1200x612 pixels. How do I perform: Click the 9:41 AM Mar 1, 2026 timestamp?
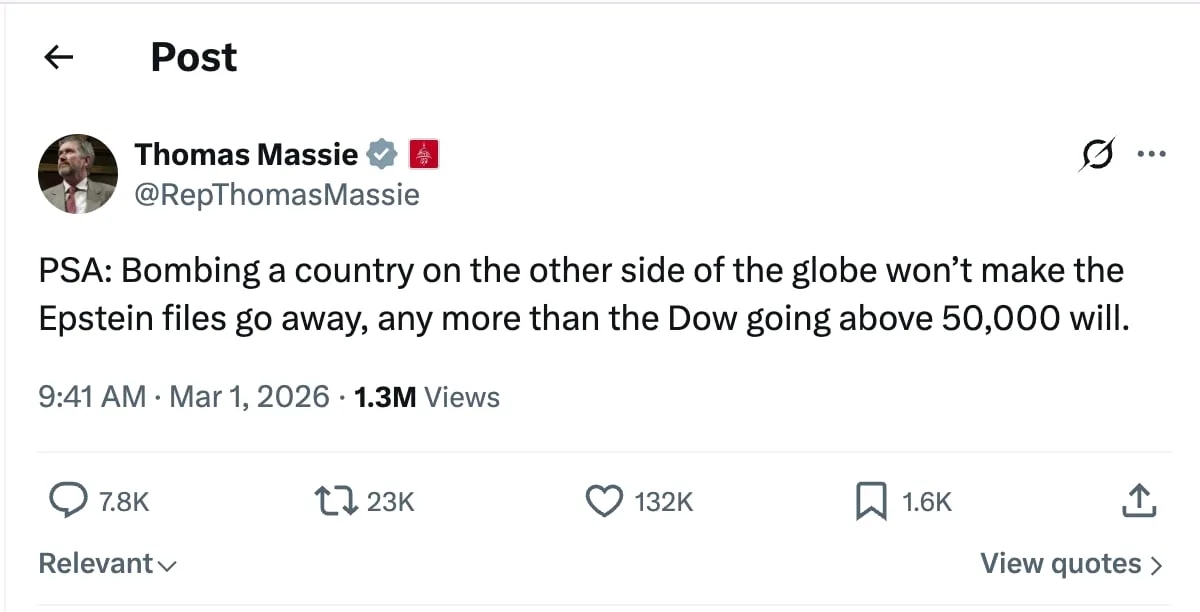coord(183,397)
